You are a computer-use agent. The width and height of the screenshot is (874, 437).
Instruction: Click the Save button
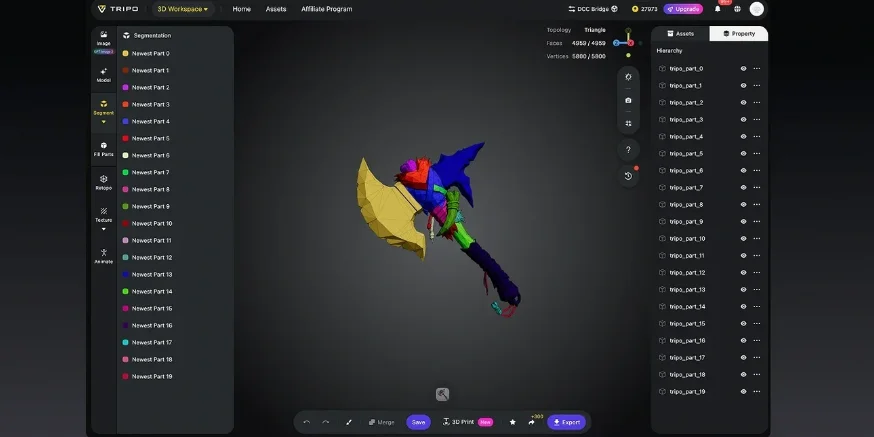click(x=418, y=422)
